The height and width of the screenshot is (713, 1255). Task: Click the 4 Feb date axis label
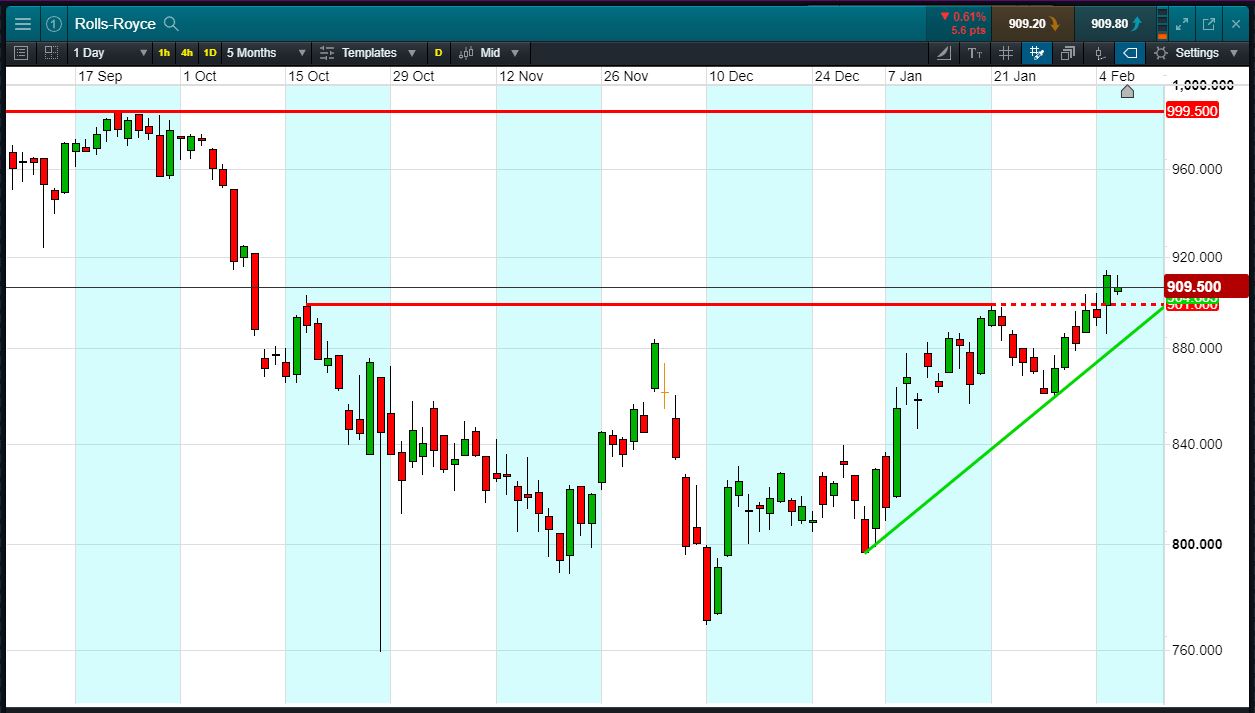click(1117, 76)
